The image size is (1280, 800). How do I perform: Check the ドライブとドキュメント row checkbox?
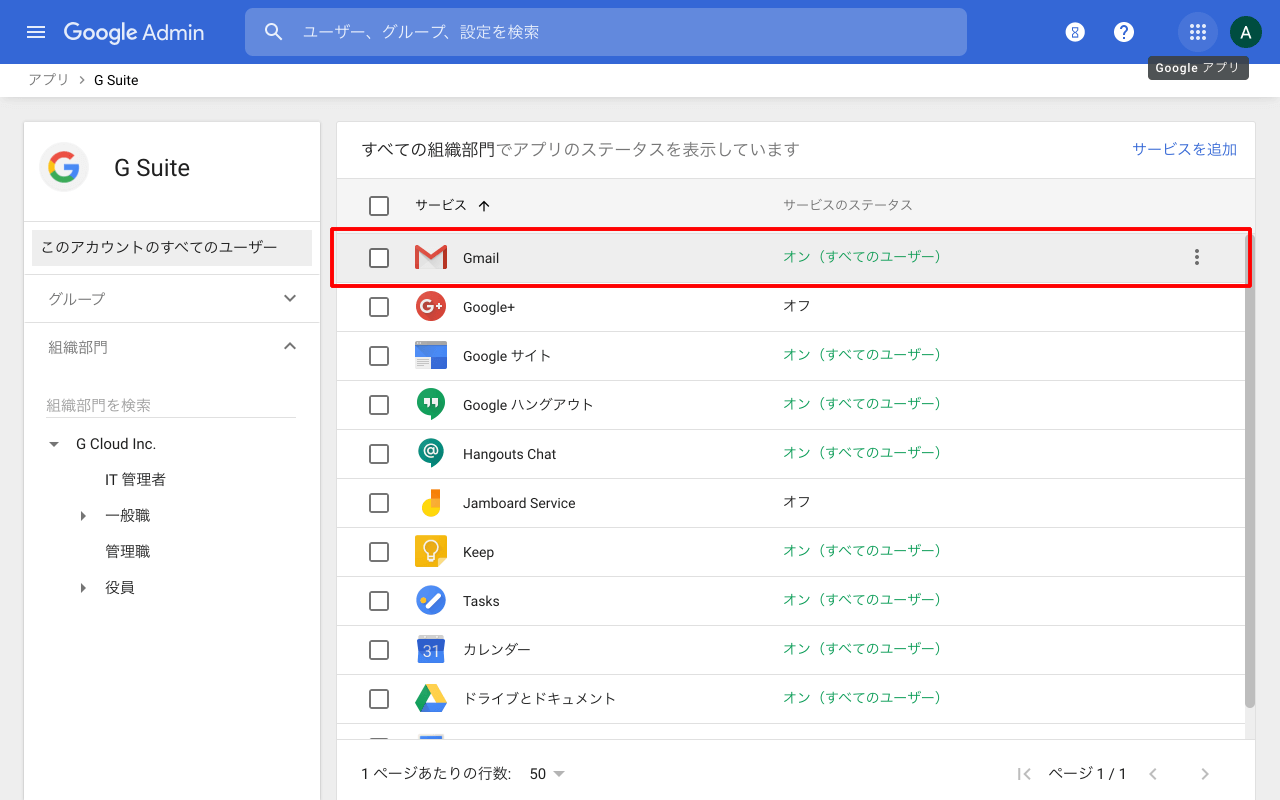pyautogui.click(x=379, y=699)
